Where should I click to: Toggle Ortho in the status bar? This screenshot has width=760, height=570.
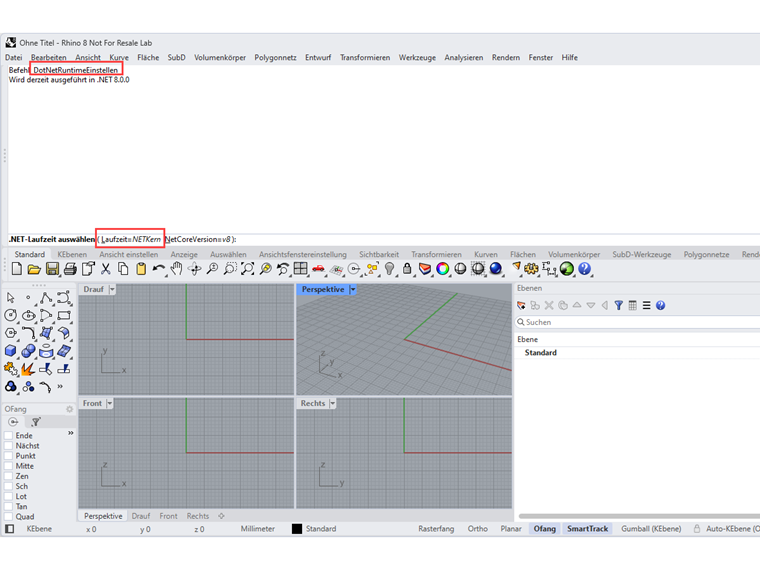point(477,529)
